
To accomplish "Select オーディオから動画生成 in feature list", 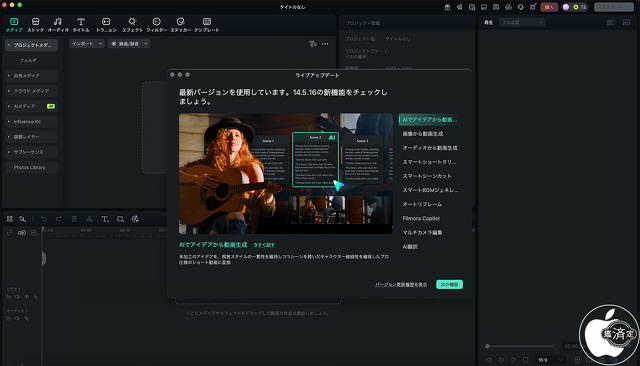I will click(x=430, y=148).
